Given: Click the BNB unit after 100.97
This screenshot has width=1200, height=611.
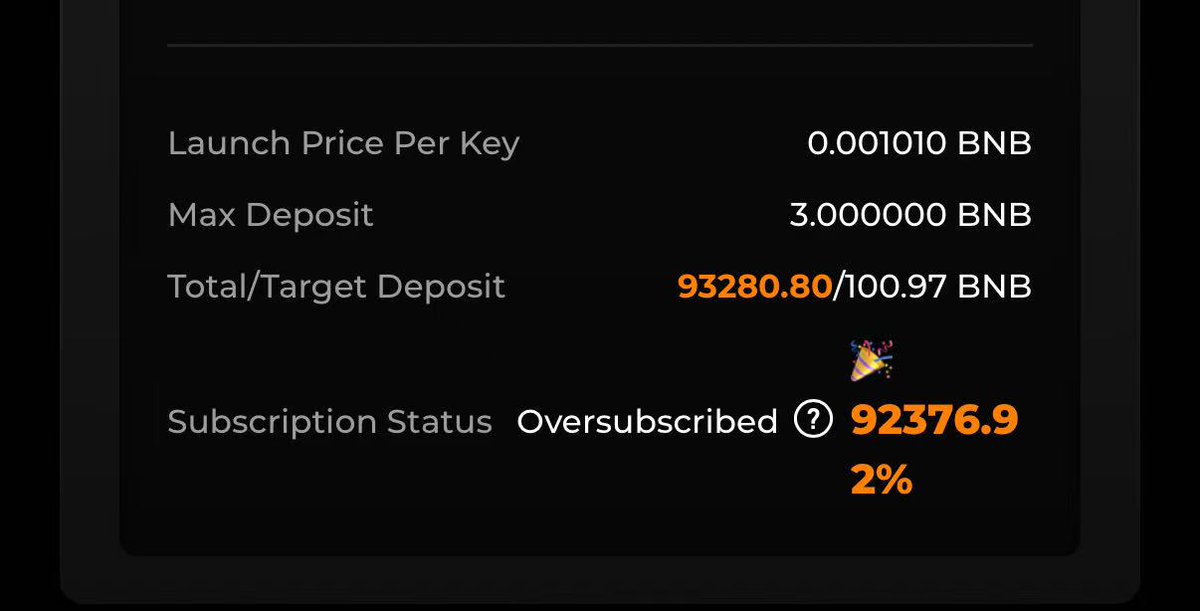Looking at the screenshot, I should (x=994, y=287).
